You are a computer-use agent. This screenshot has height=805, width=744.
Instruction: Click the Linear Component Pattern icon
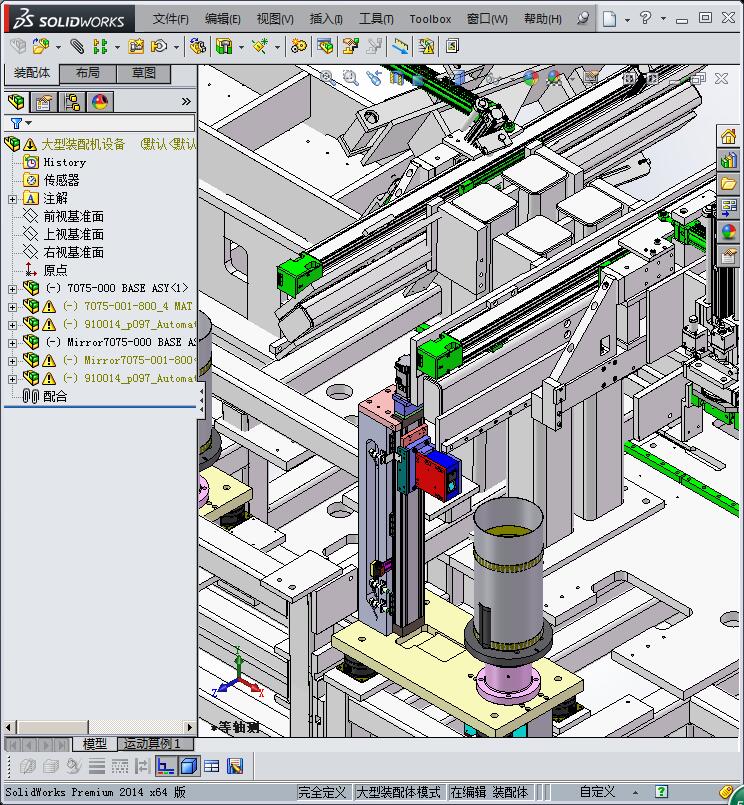pos(100,47)
